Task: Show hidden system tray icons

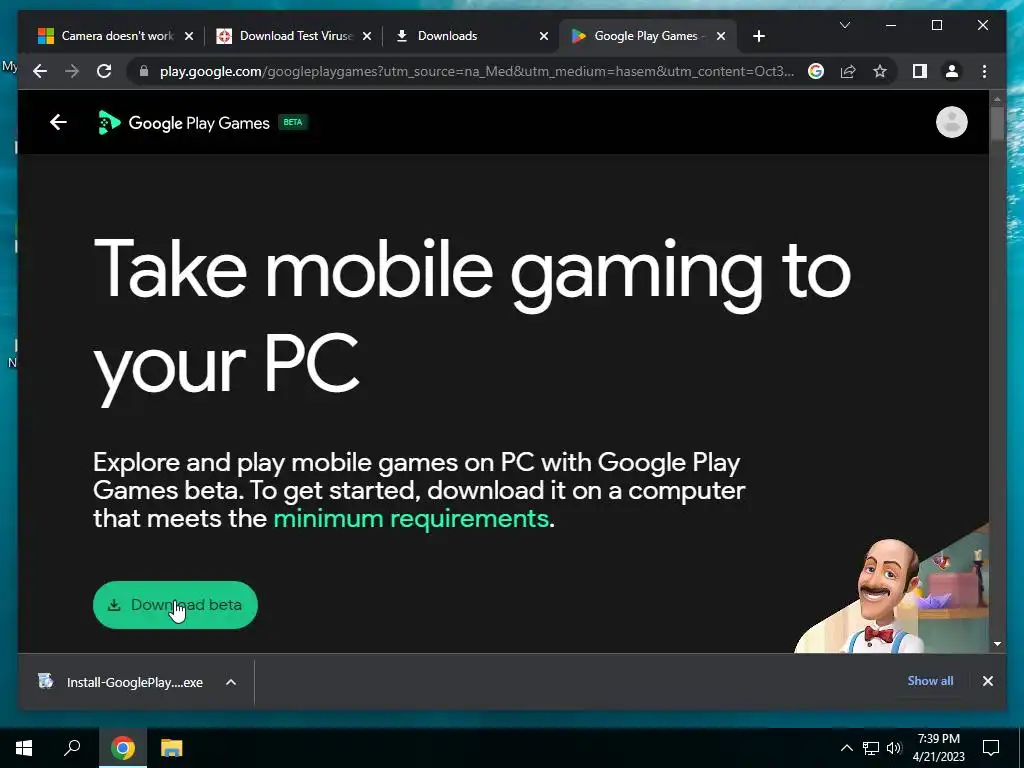Action: (x=846, y=748)
